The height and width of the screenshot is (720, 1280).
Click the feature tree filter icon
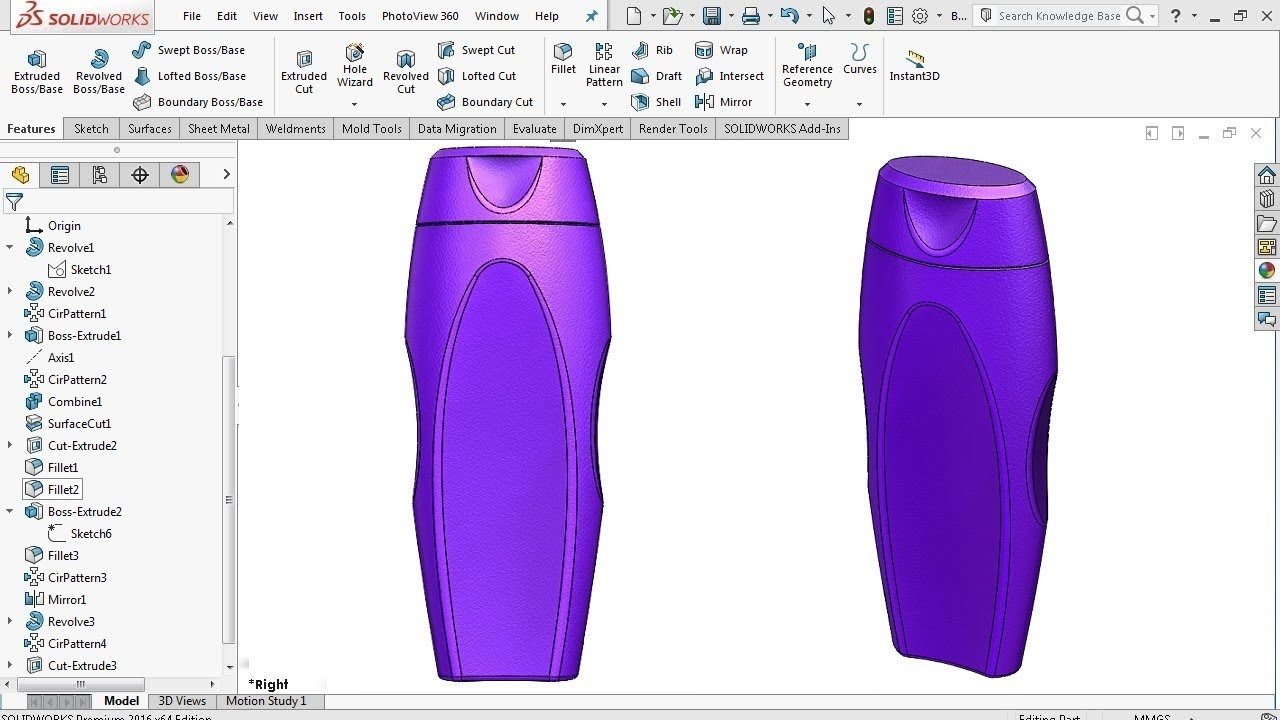point(14,202)
